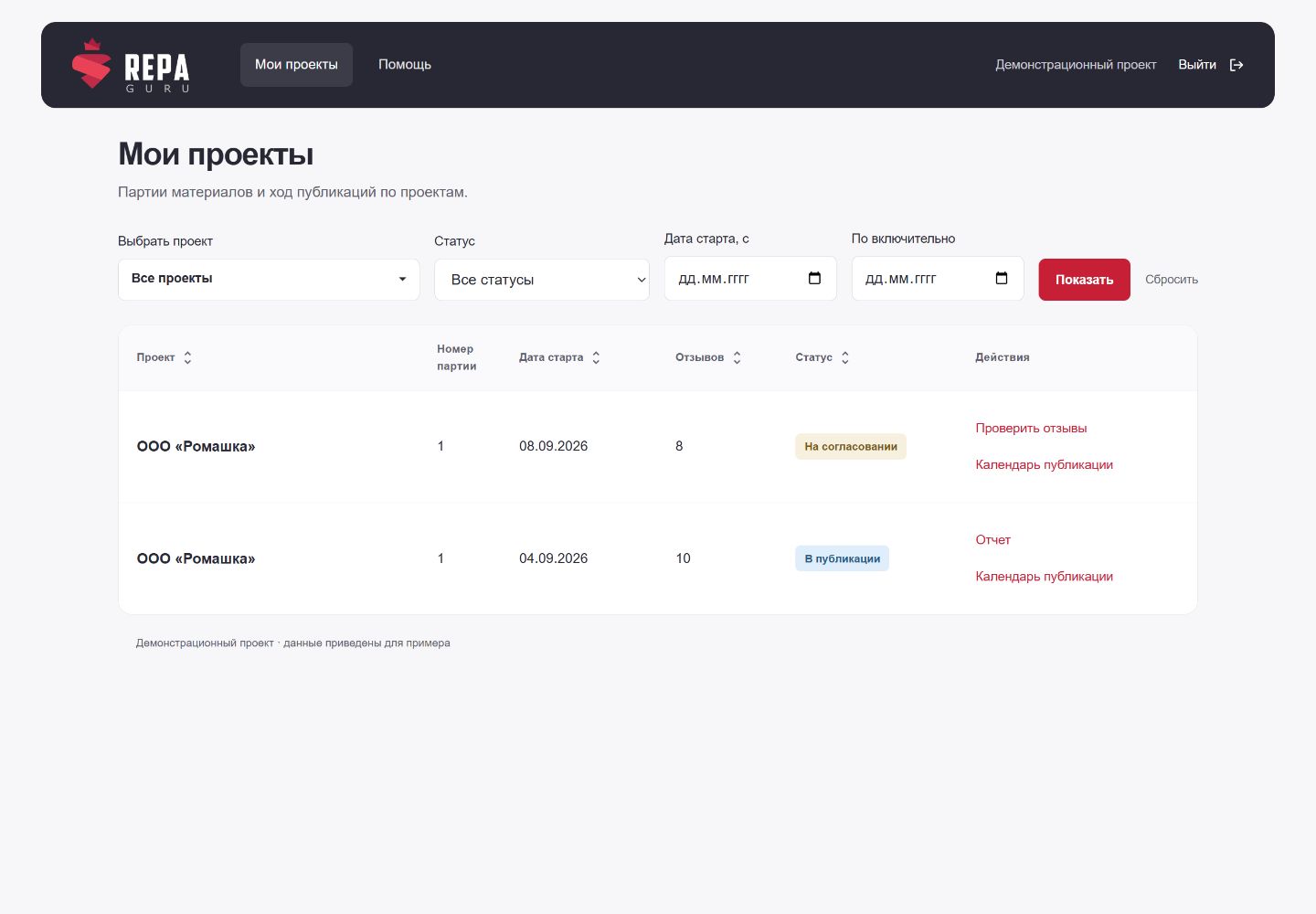Focus the 'По включительно' date input
This screenshot has width=1316, height=914.
[x=938, y=279]
